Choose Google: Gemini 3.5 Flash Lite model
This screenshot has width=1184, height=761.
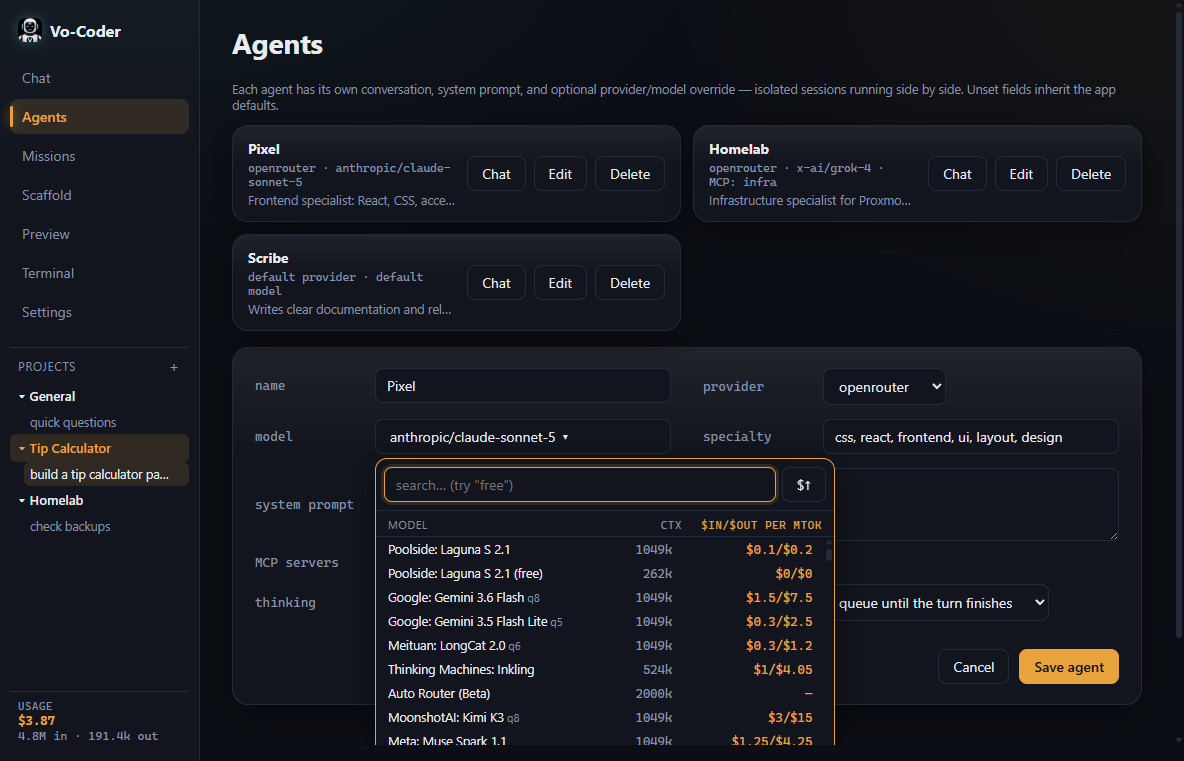point(600,621)
